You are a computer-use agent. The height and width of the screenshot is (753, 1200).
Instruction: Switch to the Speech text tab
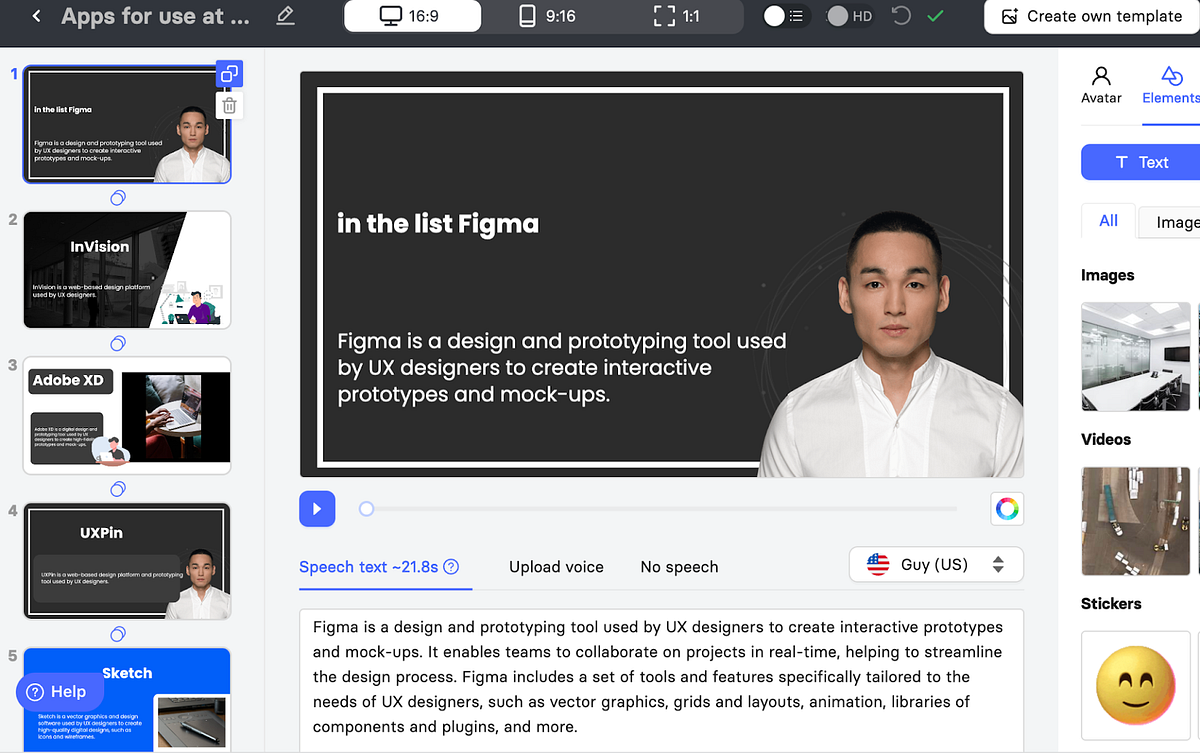coord(368,566)
